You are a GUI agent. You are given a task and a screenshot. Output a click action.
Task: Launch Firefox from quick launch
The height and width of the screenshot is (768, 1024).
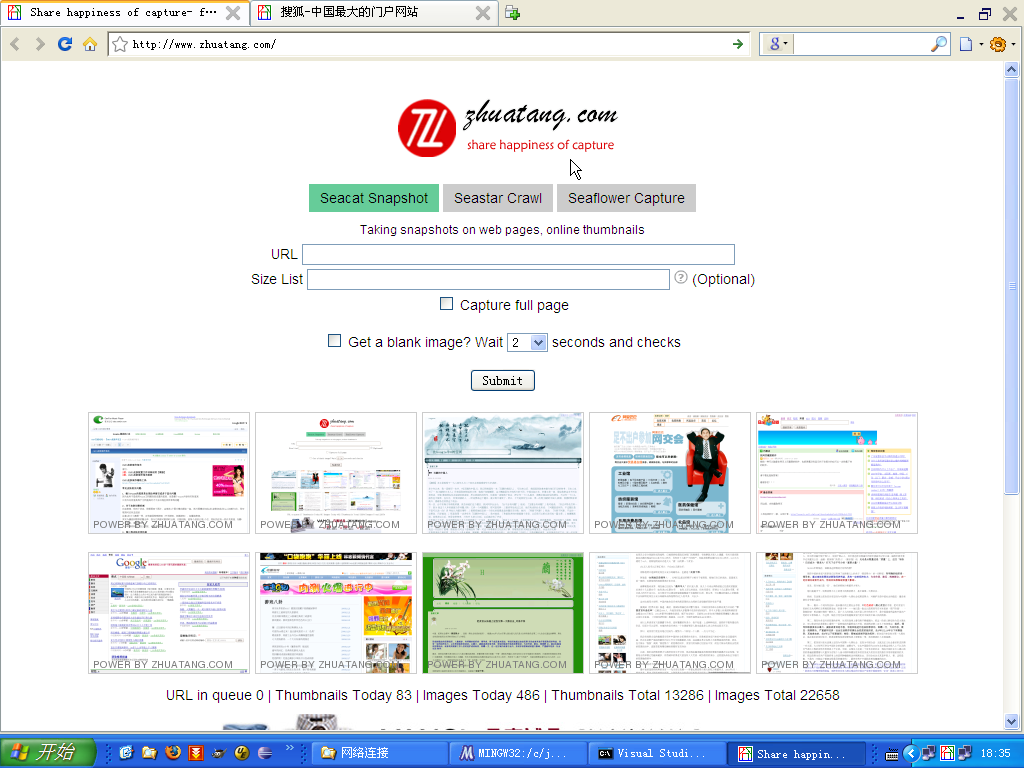click(x=172, y=752)
